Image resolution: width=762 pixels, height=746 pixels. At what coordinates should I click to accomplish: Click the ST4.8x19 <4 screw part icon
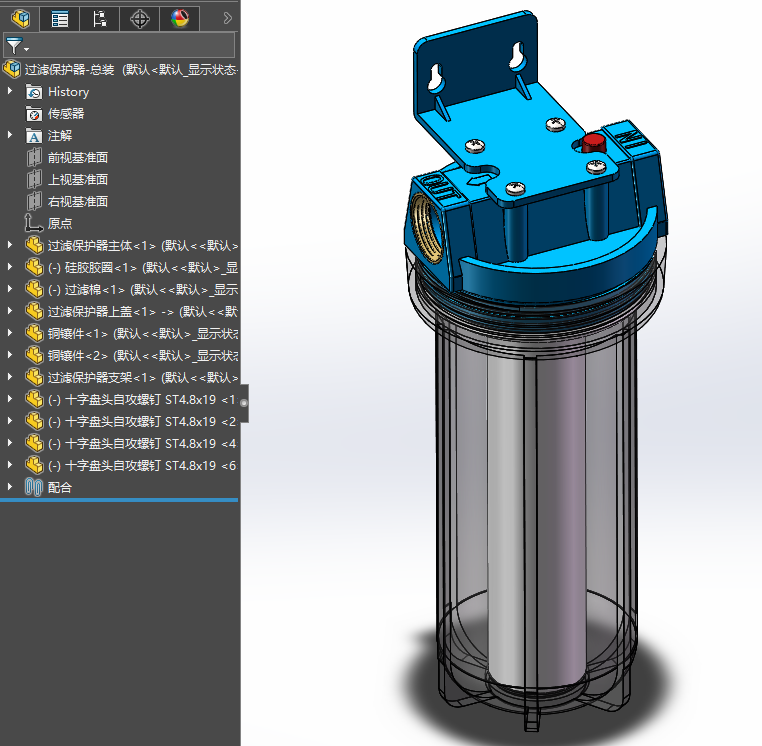34,443
